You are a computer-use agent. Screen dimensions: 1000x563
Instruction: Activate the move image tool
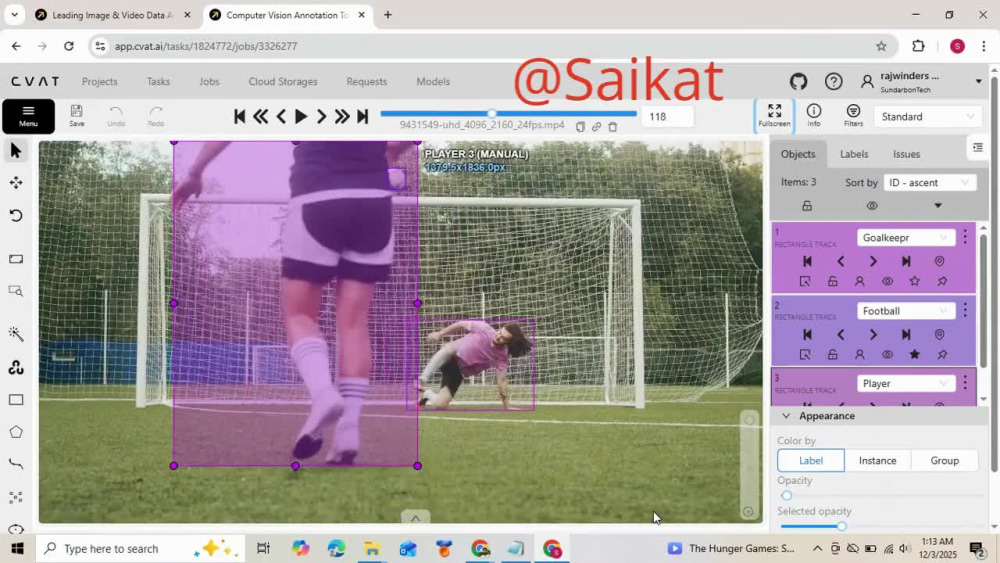16,183
